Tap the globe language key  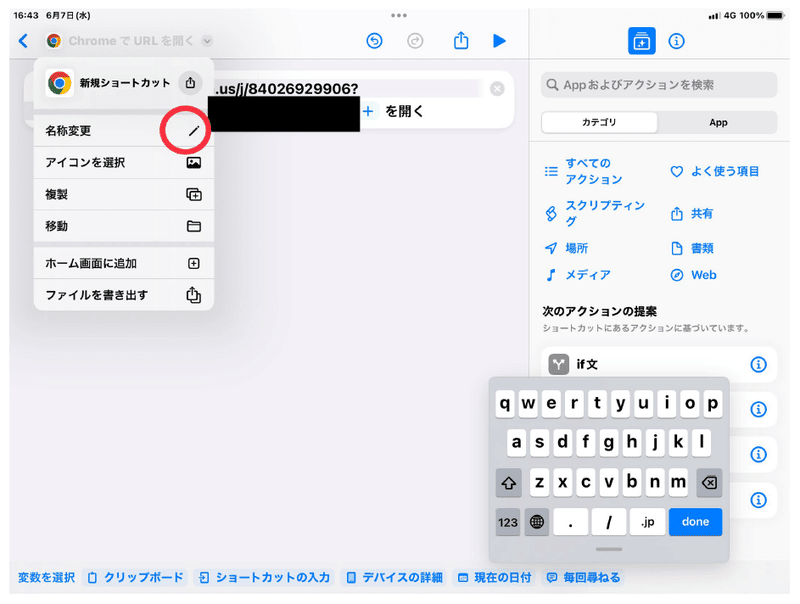click(537, 522)
